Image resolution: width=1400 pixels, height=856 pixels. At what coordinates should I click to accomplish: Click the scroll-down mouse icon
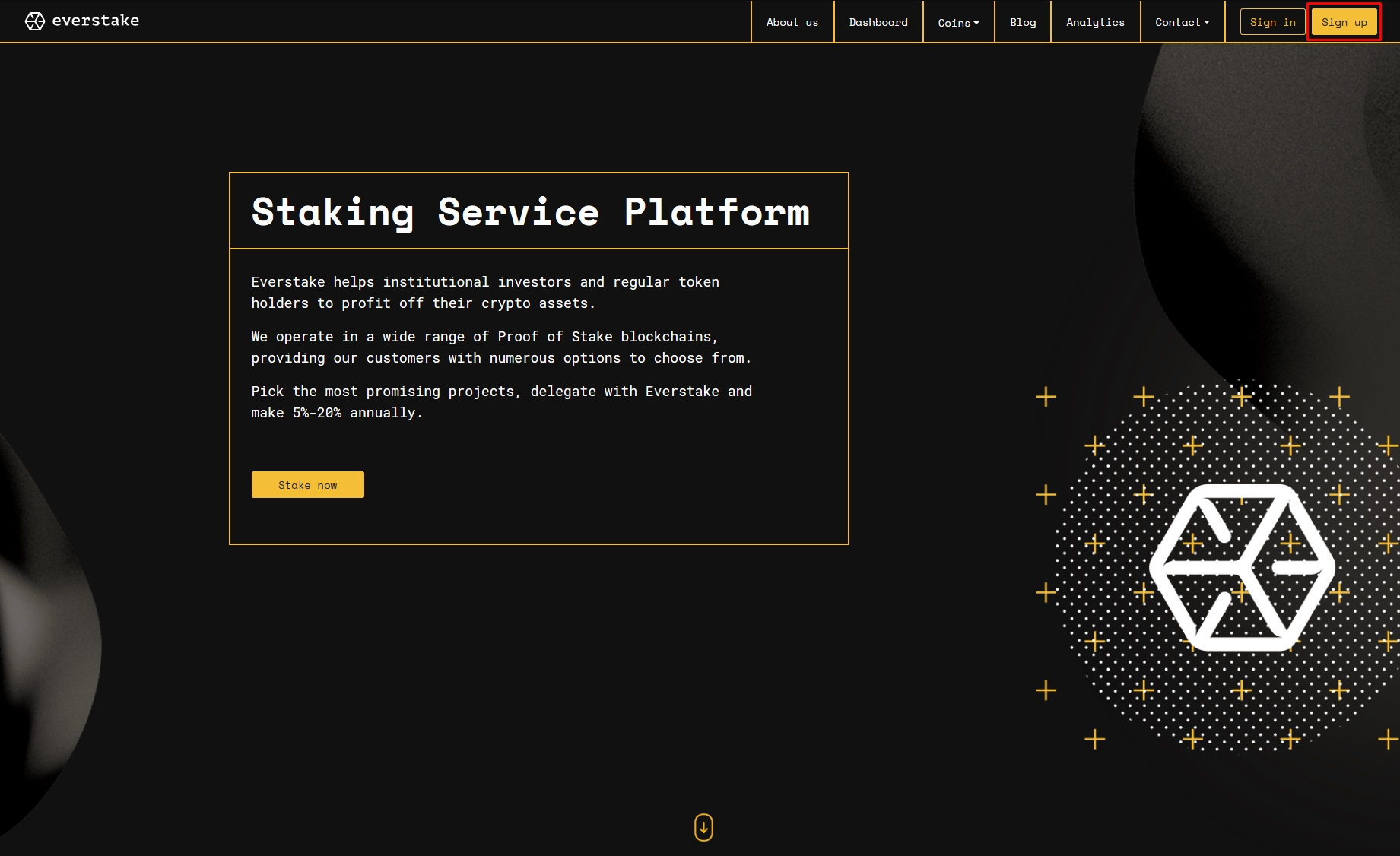coord(703,827)
